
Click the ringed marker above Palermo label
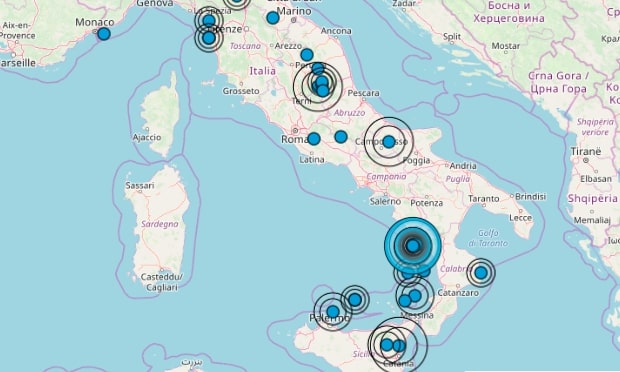coord(333,312)
